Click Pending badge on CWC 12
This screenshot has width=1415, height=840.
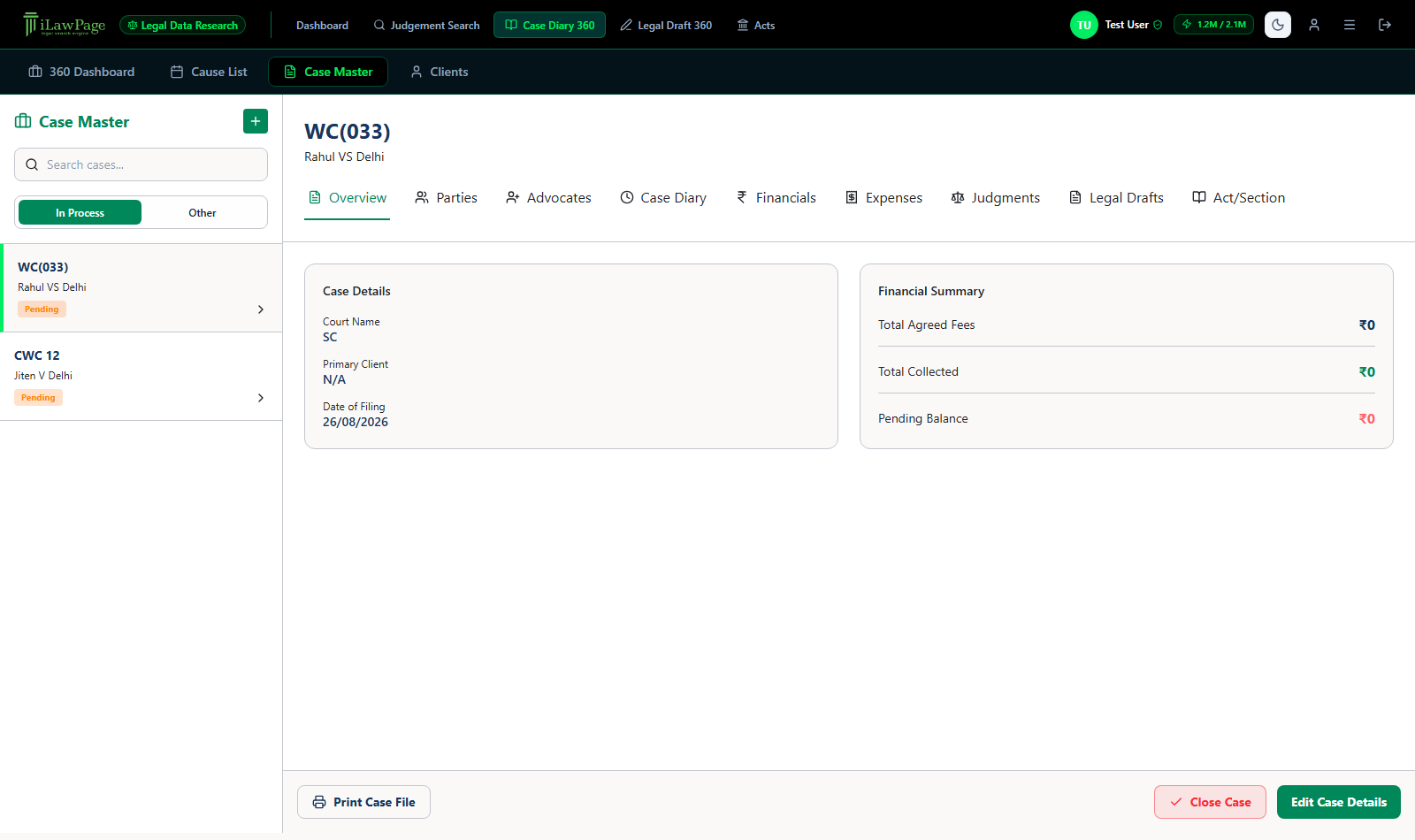[x=38, y=398]
